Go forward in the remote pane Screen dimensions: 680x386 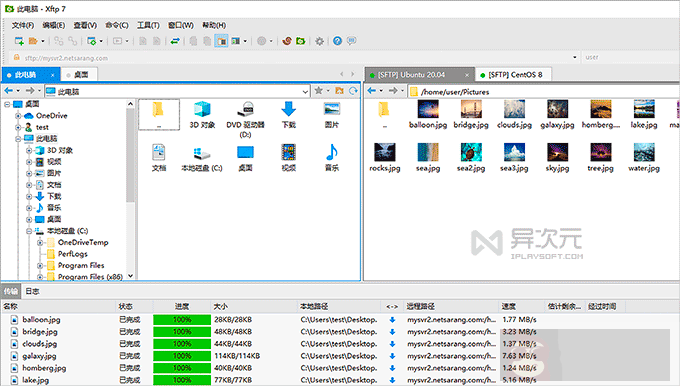pos(393,91)
